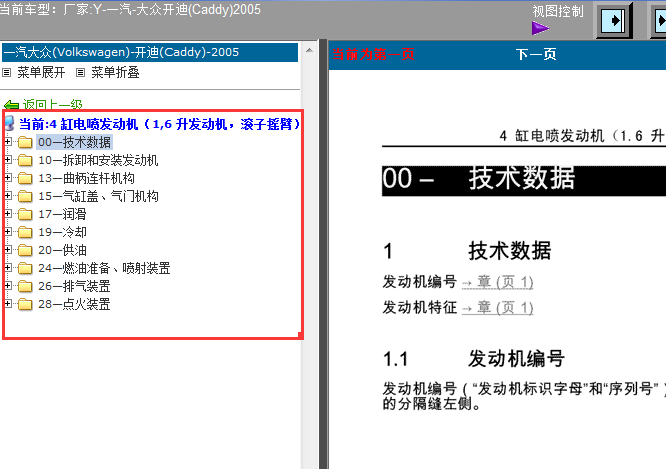666x469 pixels.
Task: Click the first blue arrow view button
Action: coord(614,20)
